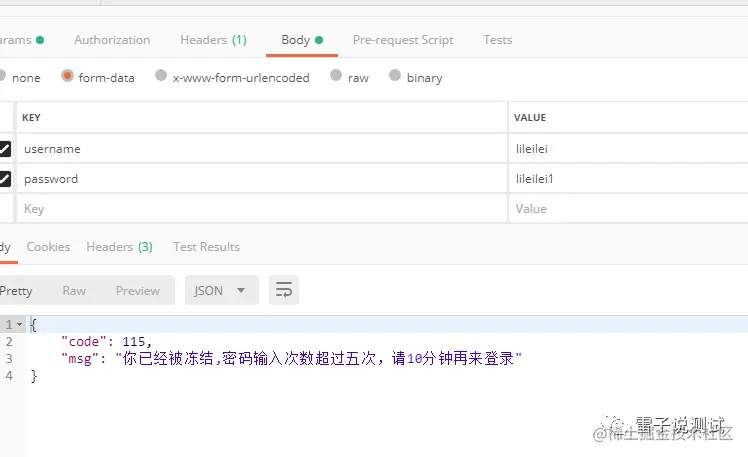This screenshot has height=457, width=748.
Task: Switch to Pretty response view
Action: click(x=16, y=291)
